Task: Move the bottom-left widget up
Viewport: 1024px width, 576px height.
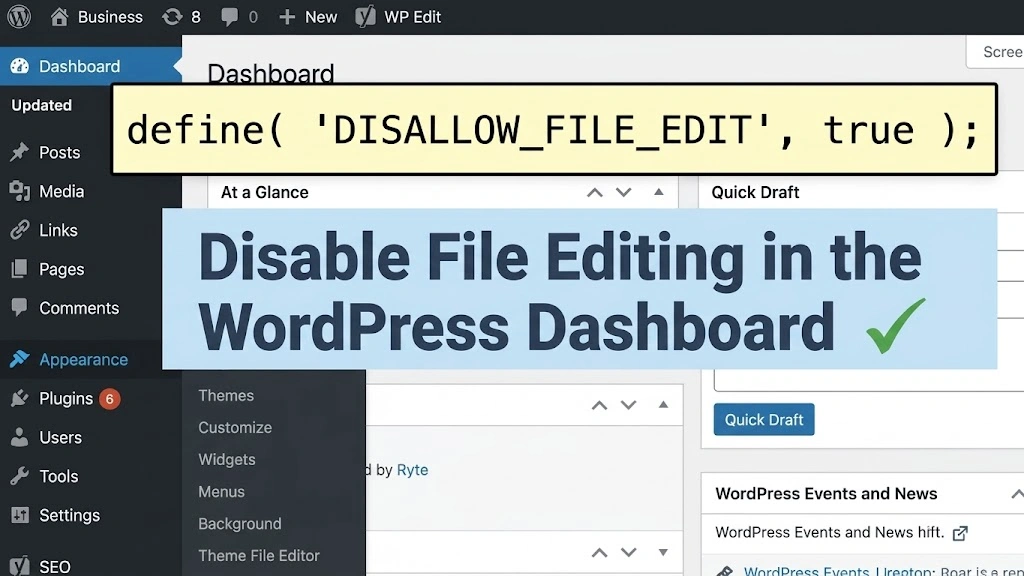Action: (600, 553)
